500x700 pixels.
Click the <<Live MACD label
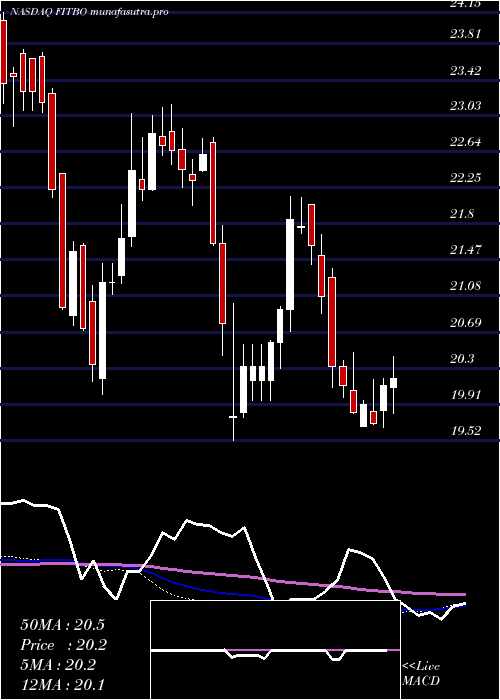(x=421, y=673)
